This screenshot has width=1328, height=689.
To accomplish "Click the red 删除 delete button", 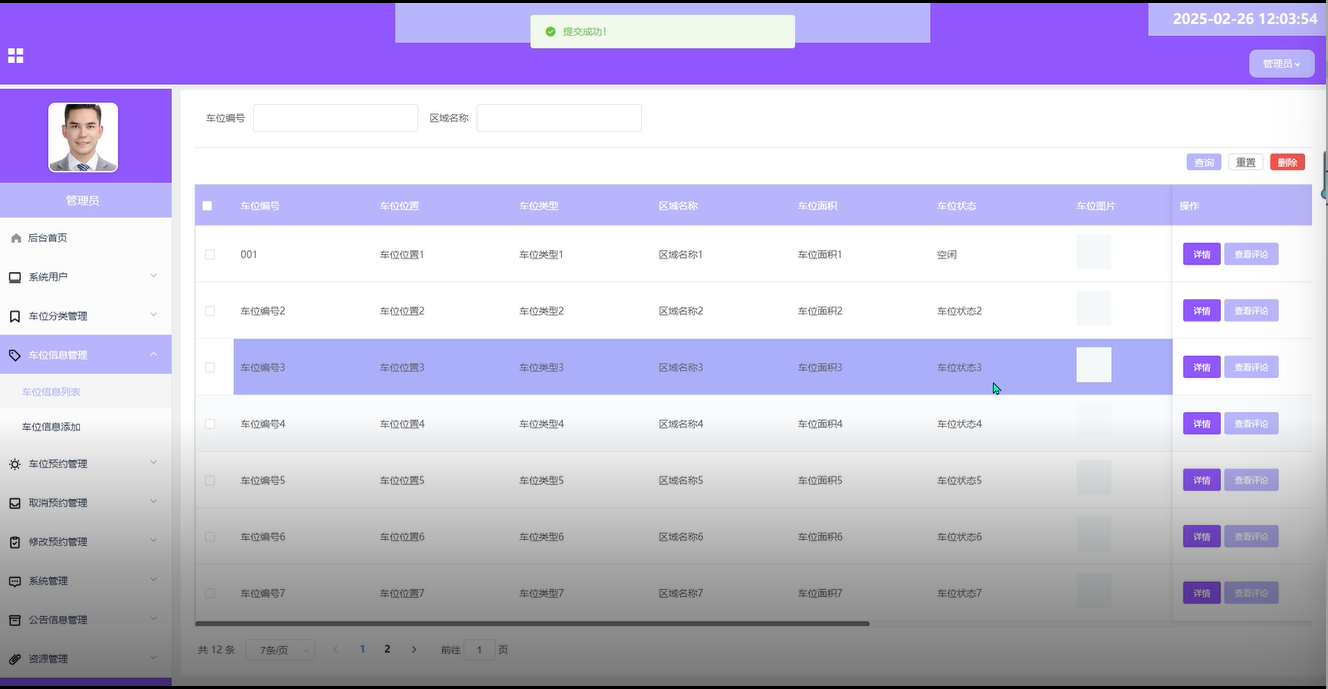I will point(1287,162).
